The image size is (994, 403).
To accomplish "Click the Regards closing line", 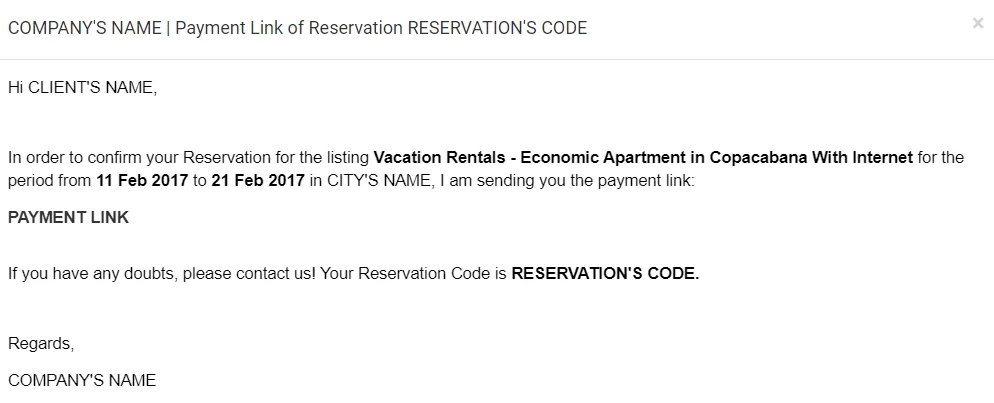I will (41, 343).
